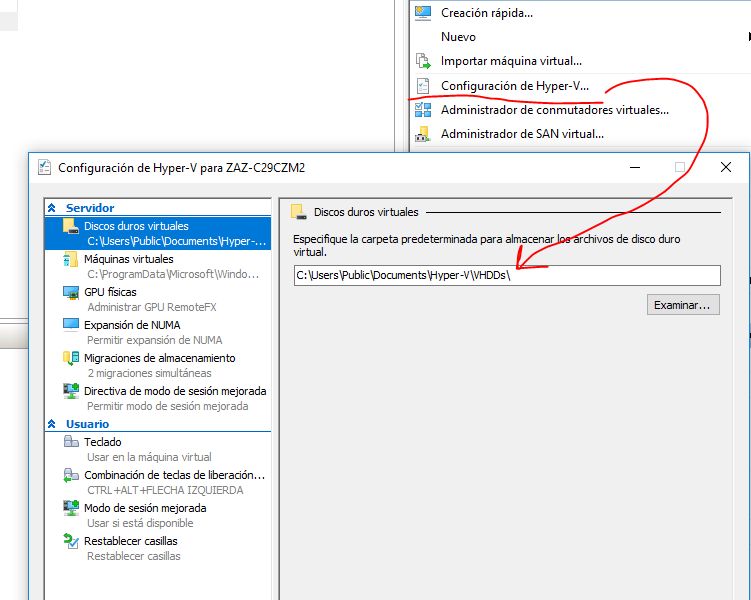Click 'Usar en la máquina virtual' subtitle
The height and width of the screenshot is (600, 751).
(149, 457)
